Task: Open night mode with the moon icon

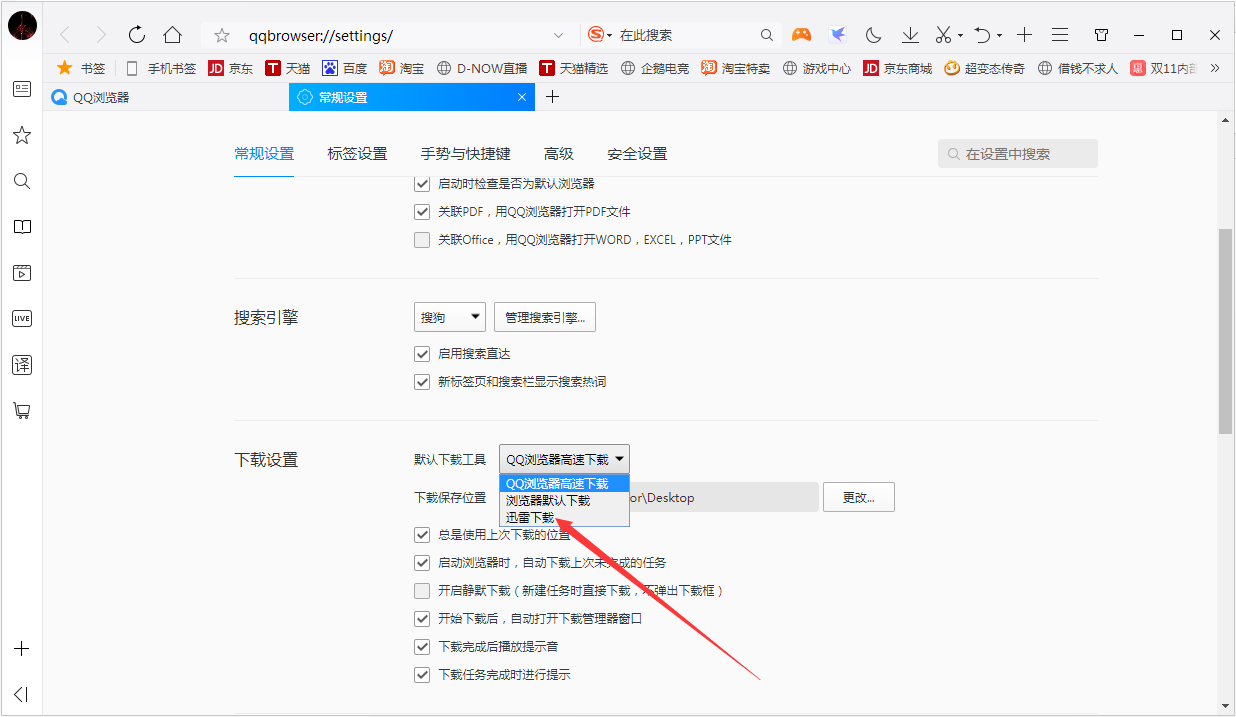Action: [872, 33]
